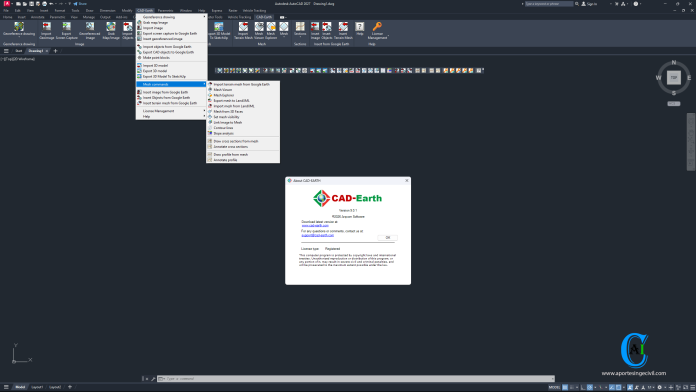
Task: Select Mesh Viewer in submenu
Action: [x=243, y=90]
